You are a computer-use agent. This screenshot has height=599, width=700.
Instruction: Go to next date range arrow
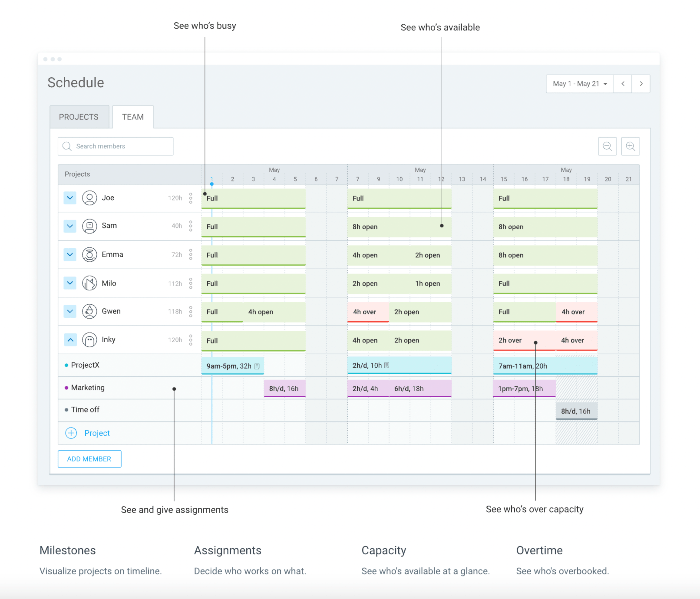click(641, 83)
